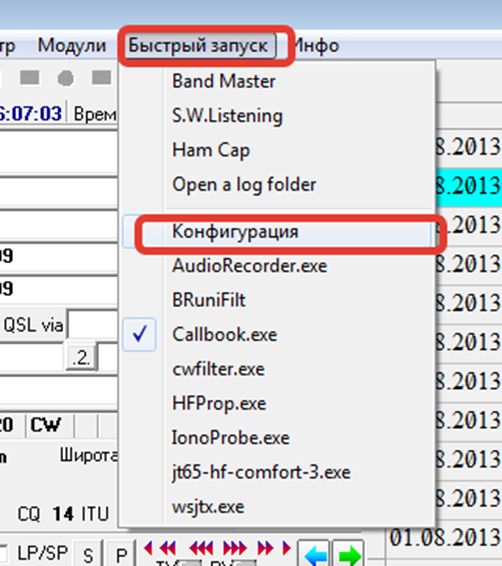
Task: Click the single right arrow tuning icon
Action: 287,548
